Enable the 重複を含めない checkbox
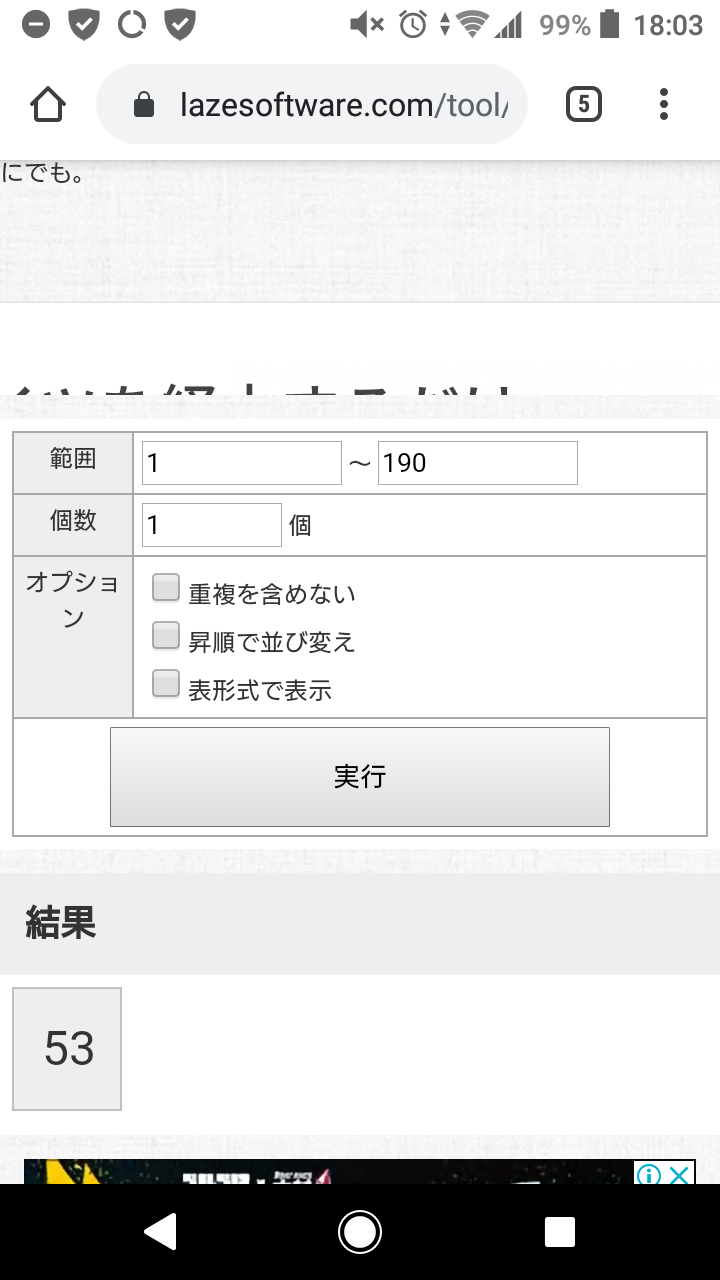 166,588
